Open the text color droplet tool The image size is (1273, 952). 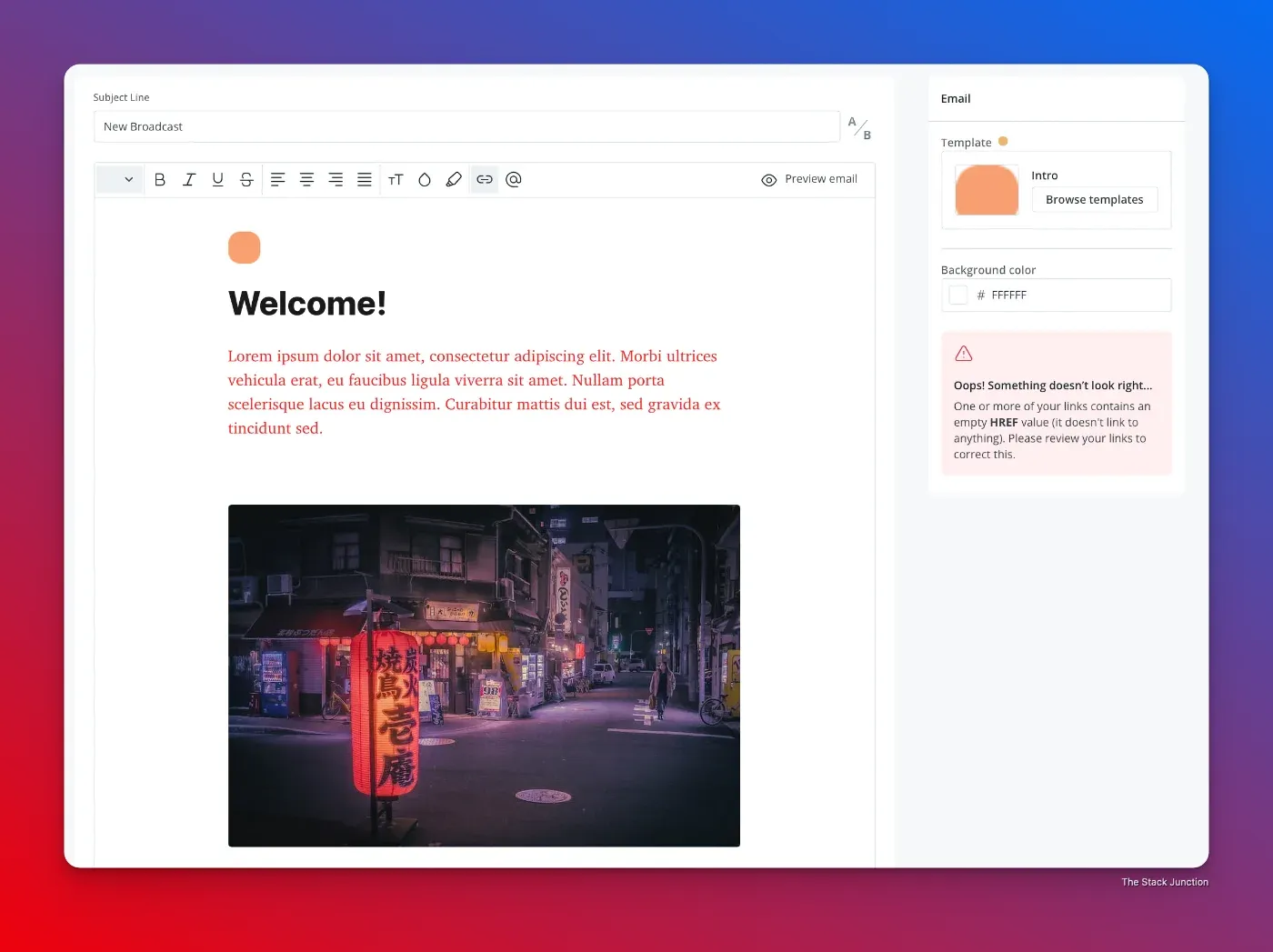[x=425, y=179]
